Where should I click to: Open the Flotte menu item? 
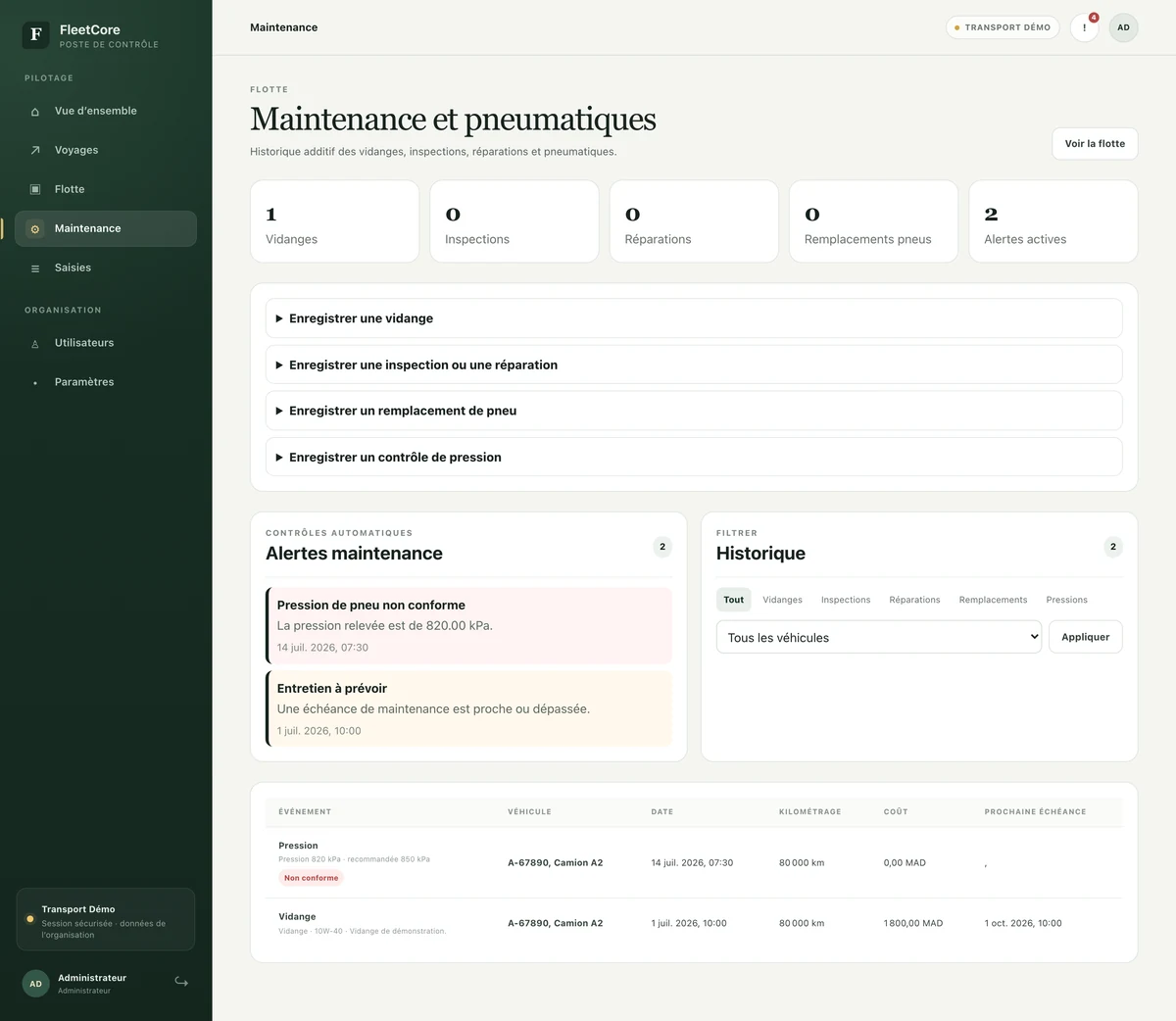coord(106,189)
